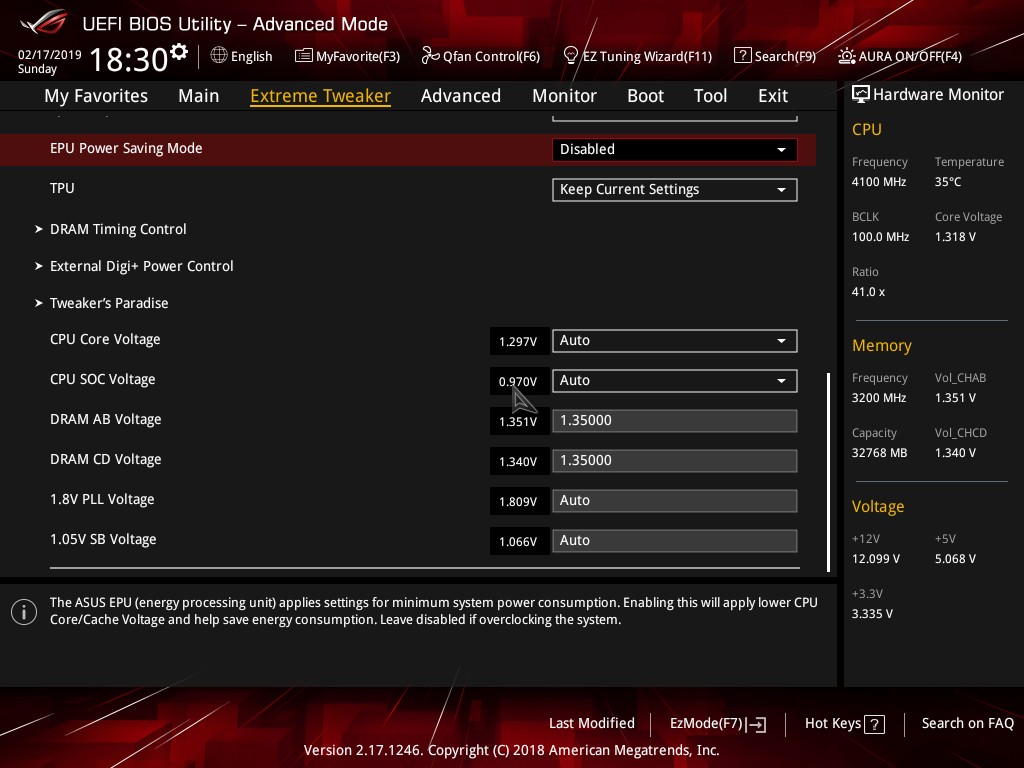Open the CPU Core Voltage Auto dropdown
1024x768 pixels.
point(674,341)
